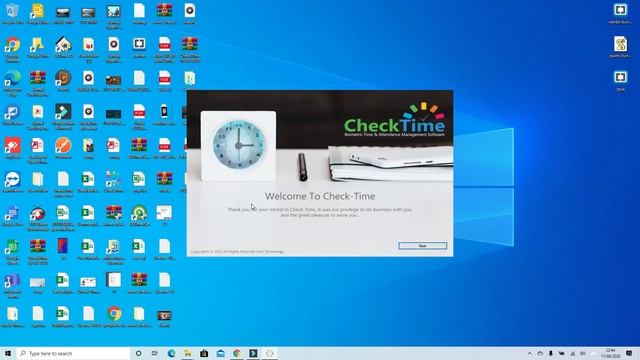
Task: Switch to the Check-Time installer taskbar icon
Action: point(269,353)
